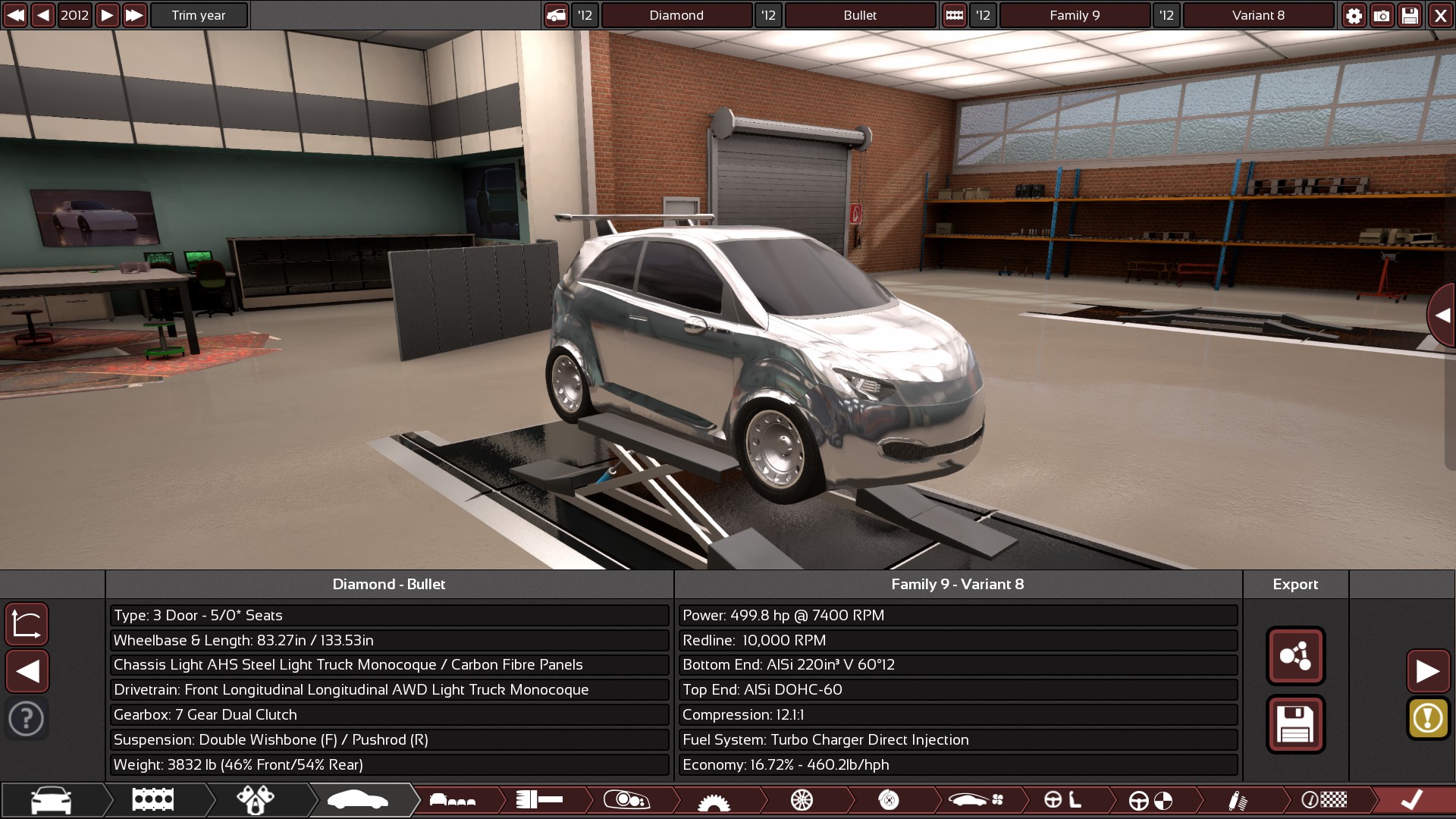The image size is (1456, 819).
Task: Open the settings gear
Action: click(x=1354, y=15)
